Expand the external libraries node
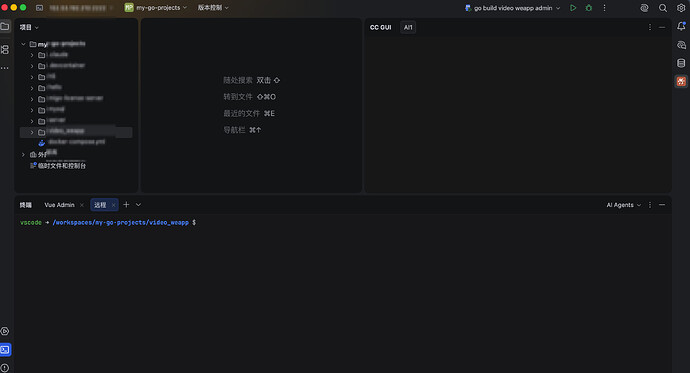 (x=23, y=154)
